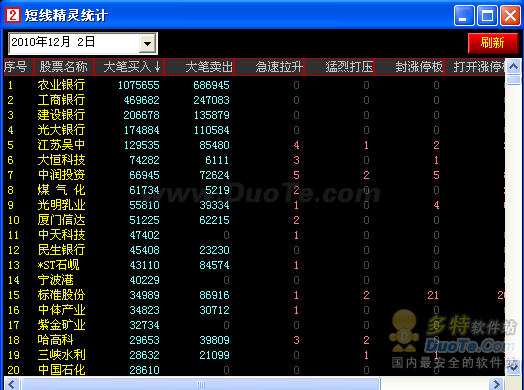Click the red app icon in title bar
Viewport: 524px width, 390px height.
(x=13, y=15)
